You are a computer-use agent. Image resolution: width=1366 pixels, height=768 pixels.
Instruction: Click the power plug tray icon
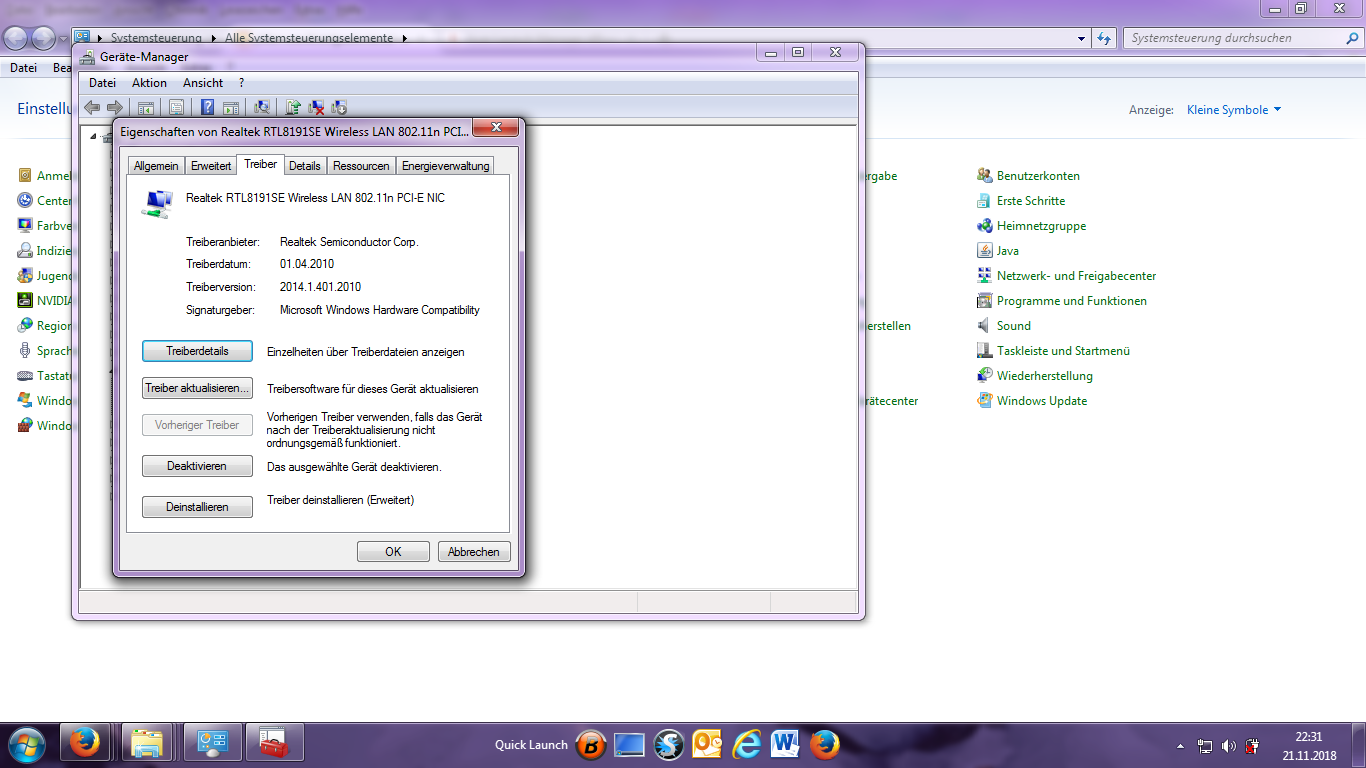tap(1251, 746)
